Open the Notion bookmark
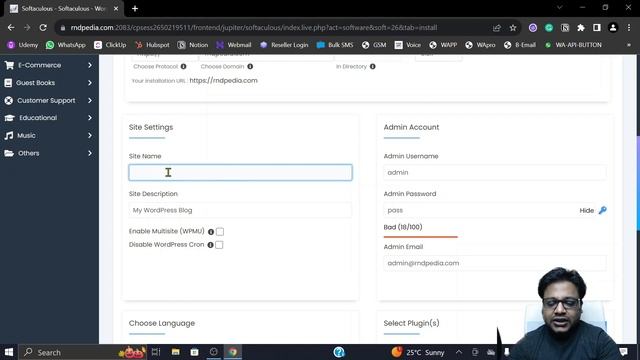The height and width of the screenshot is (360, 640). [x=193, y=45]
